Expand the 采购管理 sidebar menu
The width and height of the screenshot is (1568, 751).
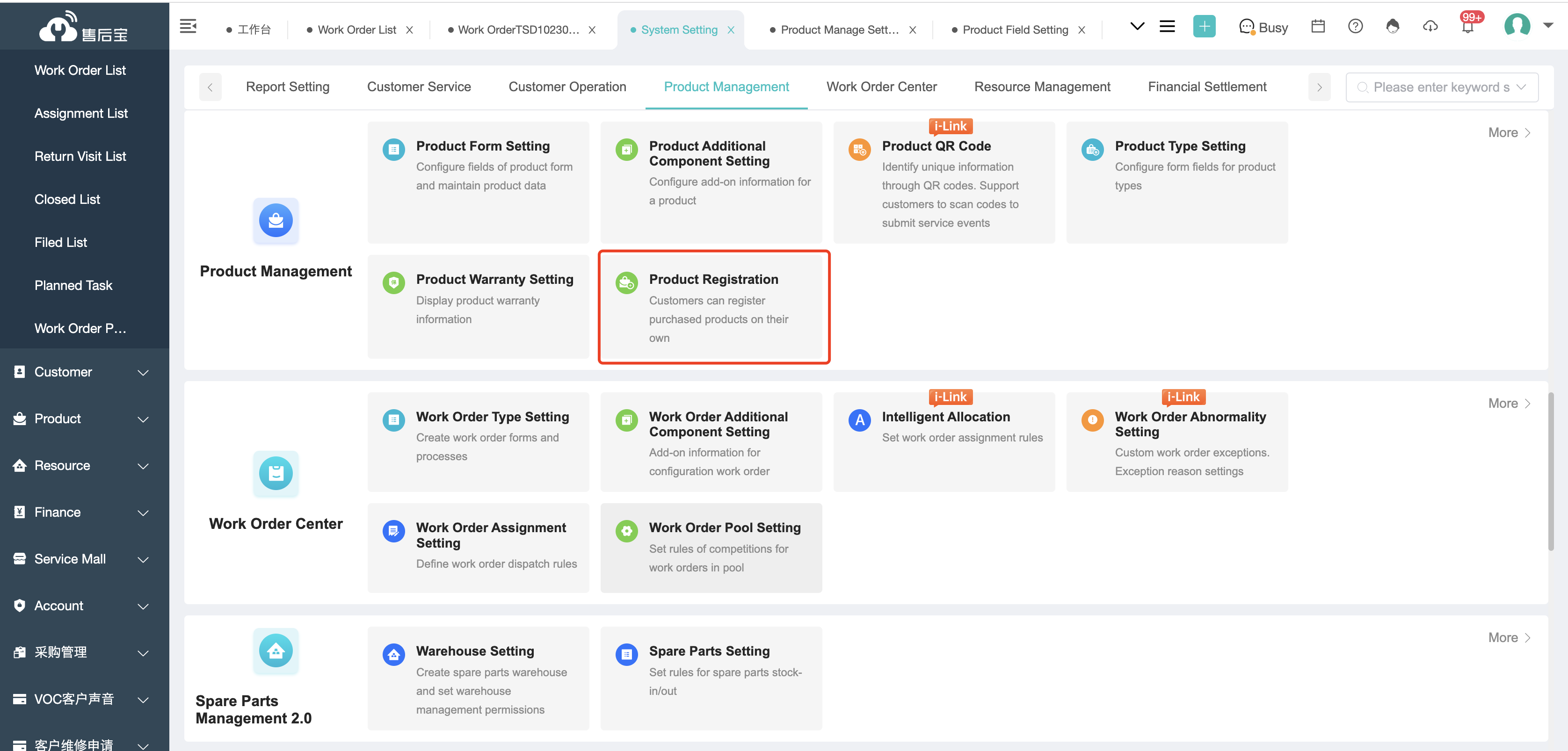coord(84,652)
